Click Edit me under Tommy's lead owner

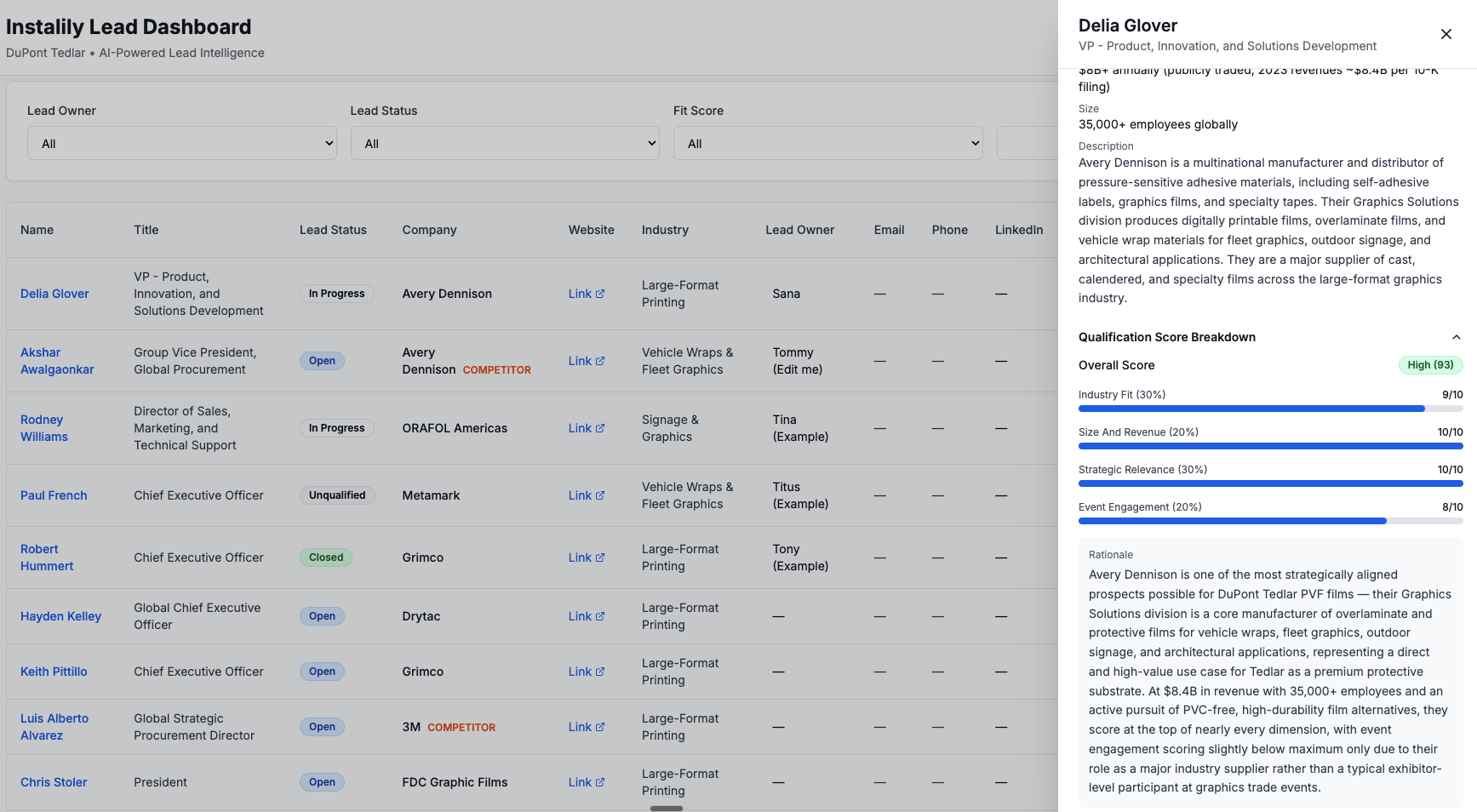798,369
